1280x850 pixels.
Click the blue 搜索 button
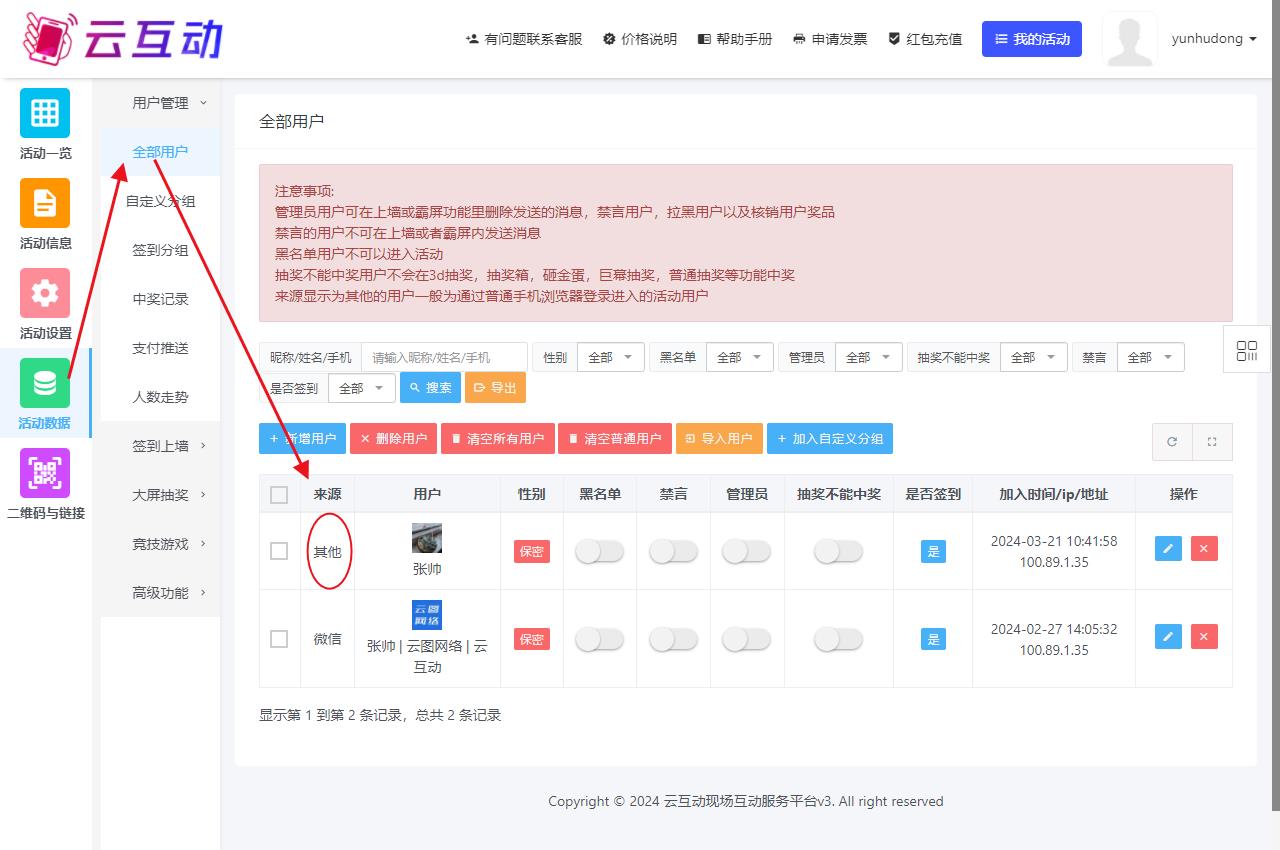430,388
